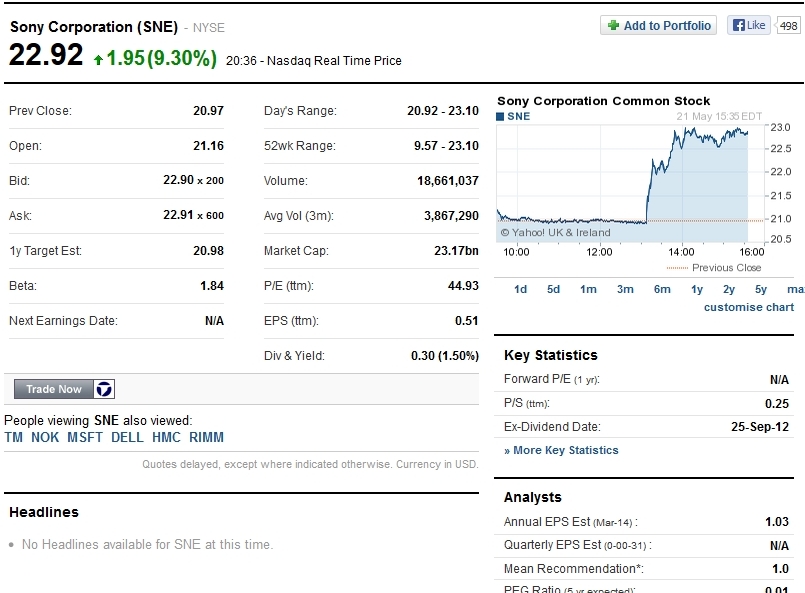Image resolution: width=805 pixels, height=593 pixels.
Task: Click the green plus icon on Add to Portfolio
Action: point(613,25)
